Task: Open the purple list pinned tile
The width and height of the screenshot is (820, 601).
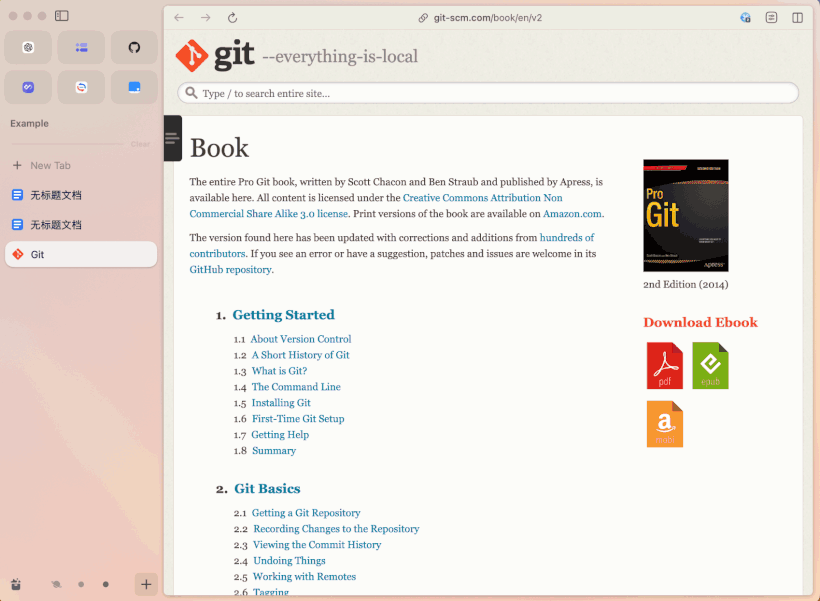Action: coord(81,48)
